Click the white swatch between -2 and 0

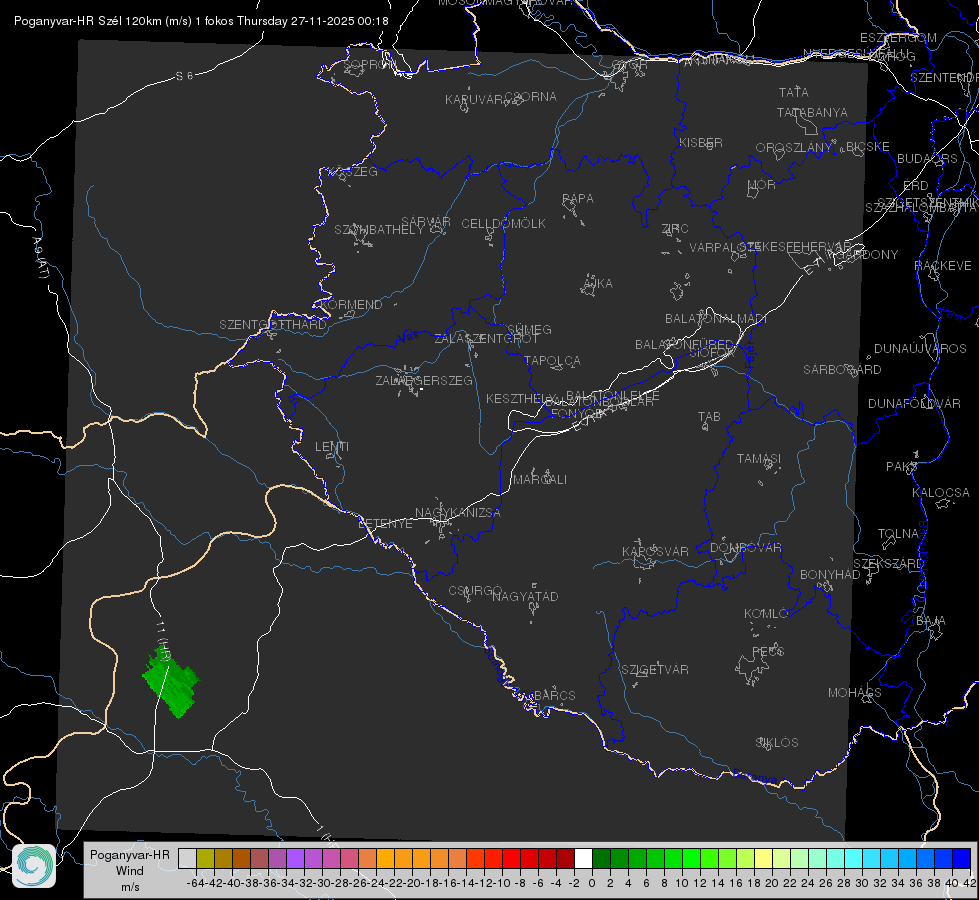583,858
